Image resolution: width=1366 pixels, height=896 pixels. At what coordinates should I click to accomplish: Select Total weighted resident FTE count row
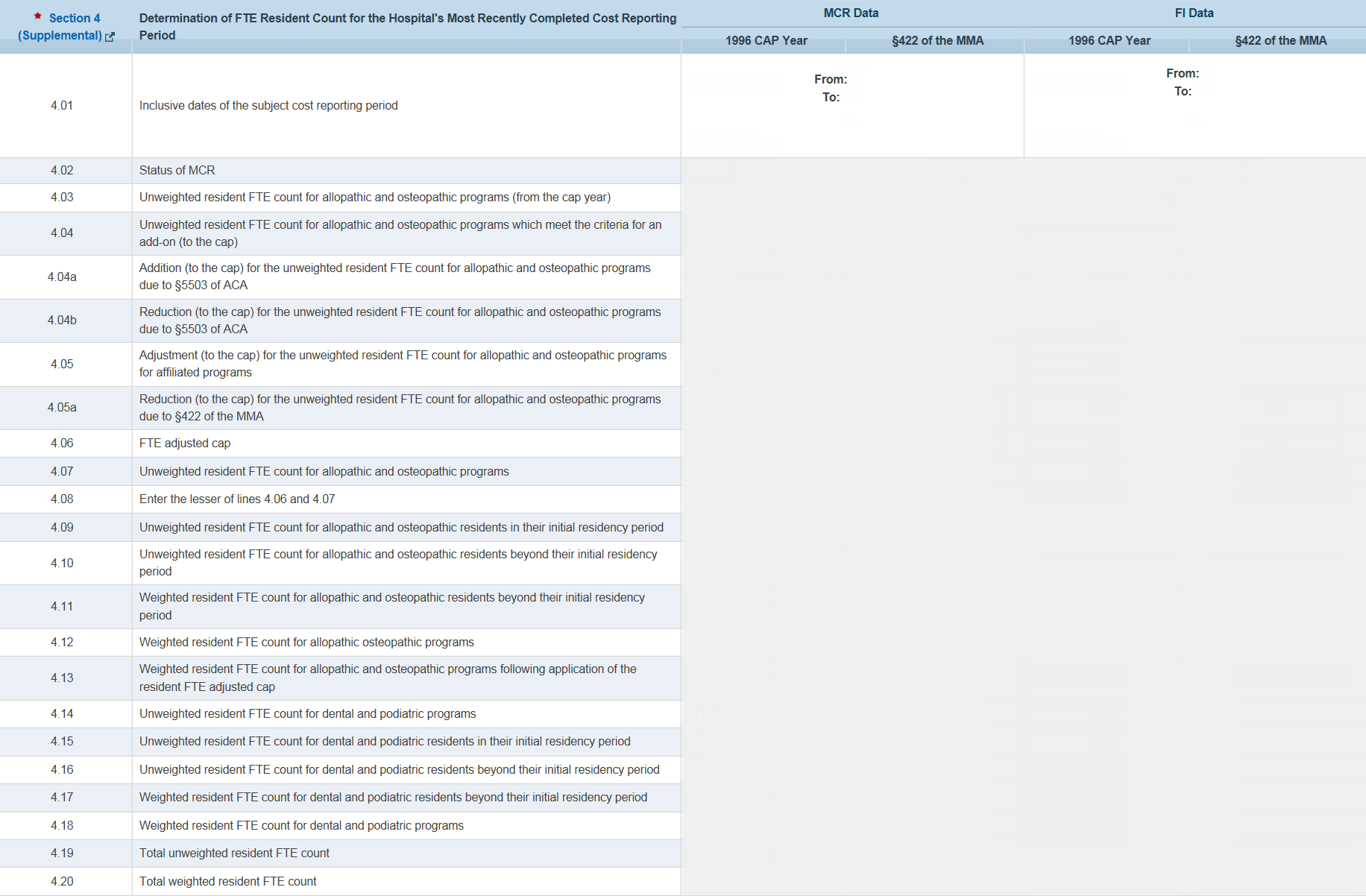click(227, 881)
